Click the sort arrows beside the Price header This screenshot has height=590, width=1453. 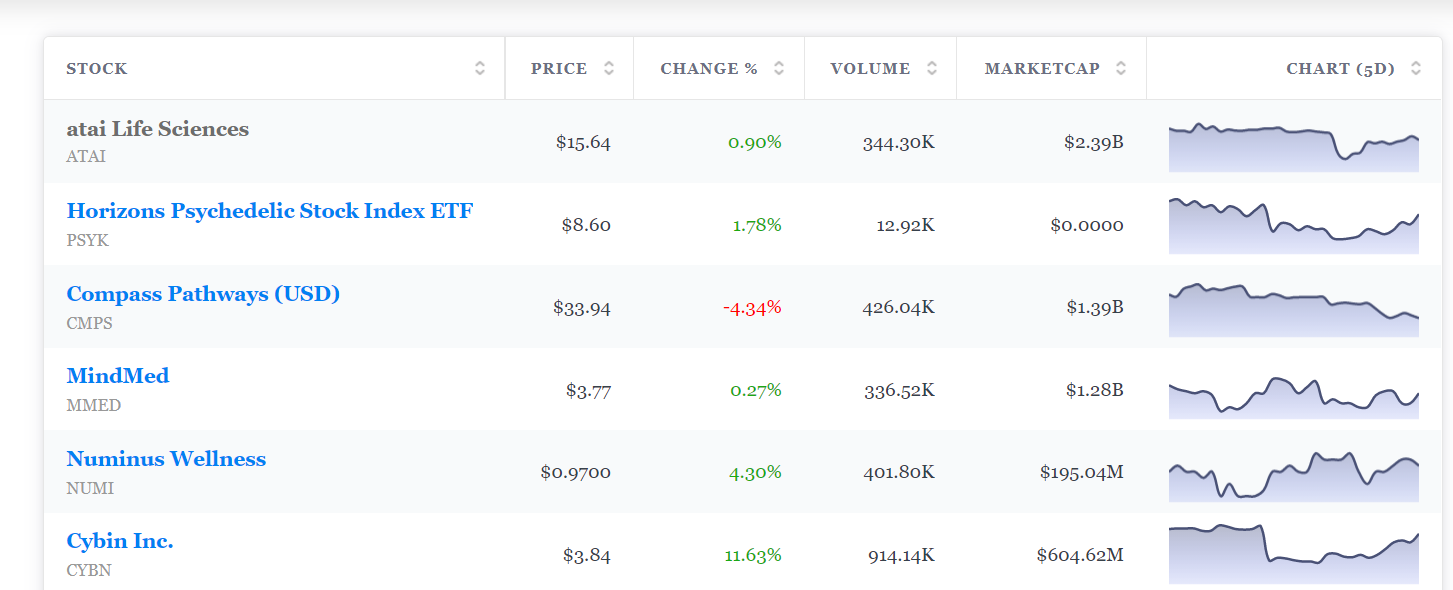(609, 68)
